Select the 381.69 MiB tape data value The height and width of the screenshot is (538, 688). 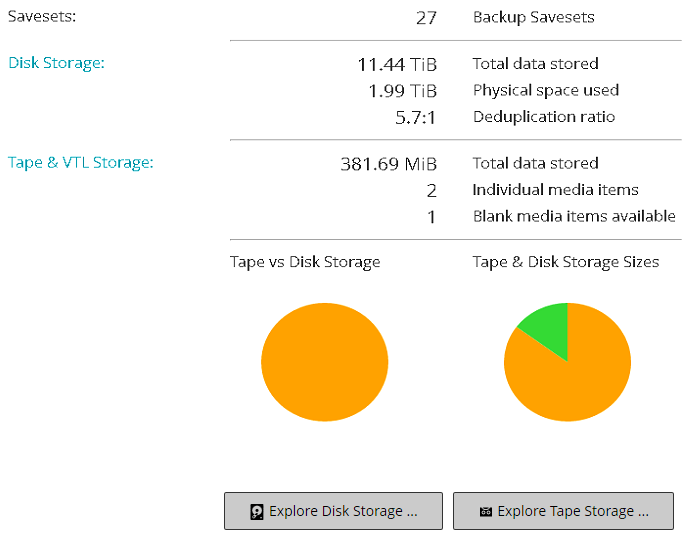[x=388, y=164]
